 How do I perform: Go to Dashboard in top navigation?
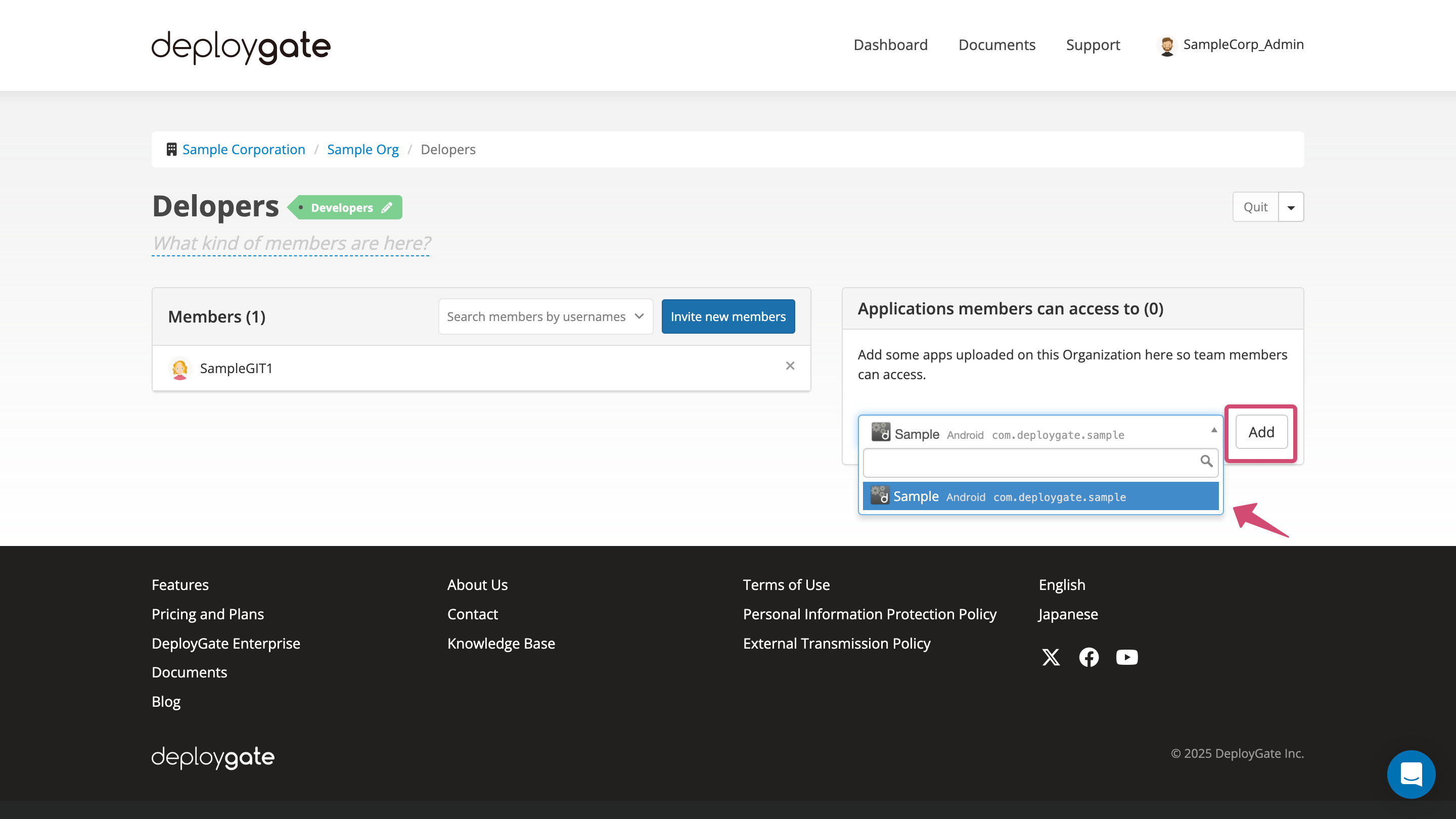[891, 44]
